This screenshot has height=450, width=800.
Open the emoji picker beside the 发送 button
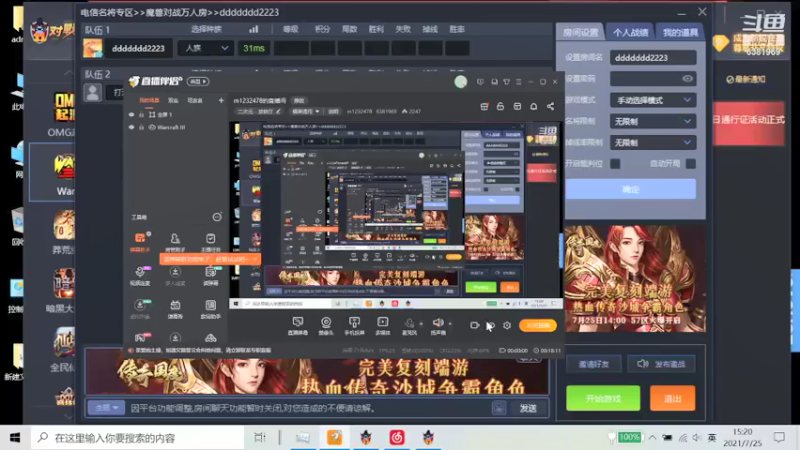(499, 408)
